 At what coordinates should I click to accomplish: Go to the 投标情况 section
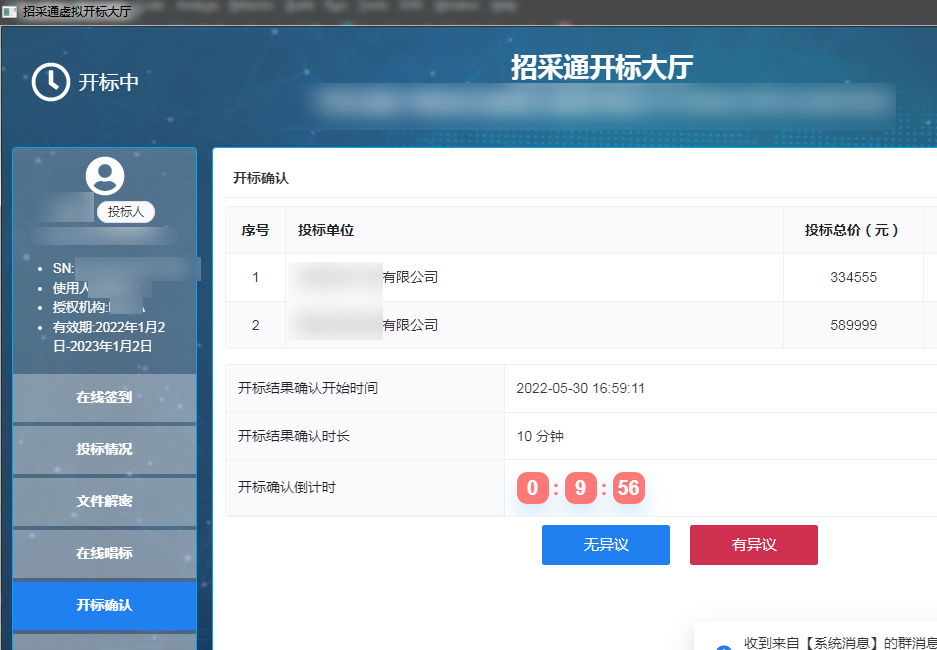point(104,449)
